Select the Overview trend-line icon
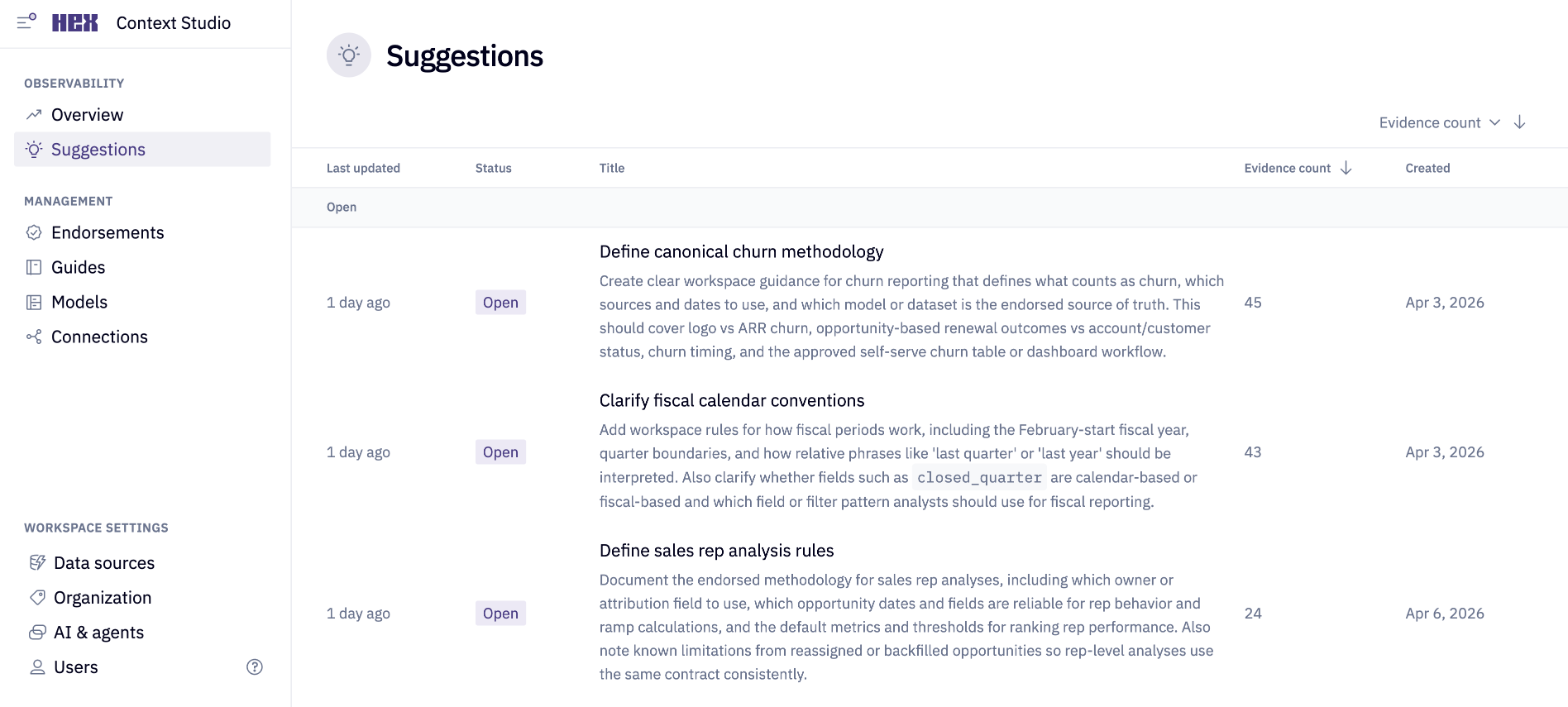This screenshot has width=1568, height=707. [34, 114]
